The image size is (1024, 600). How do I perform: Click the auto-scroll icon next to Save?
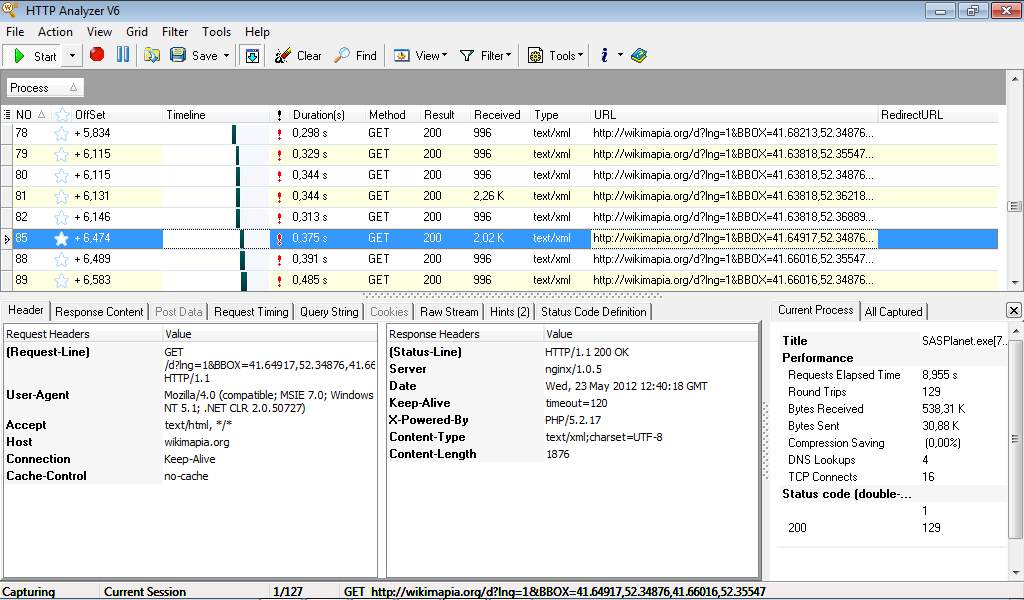click(252, 56)
